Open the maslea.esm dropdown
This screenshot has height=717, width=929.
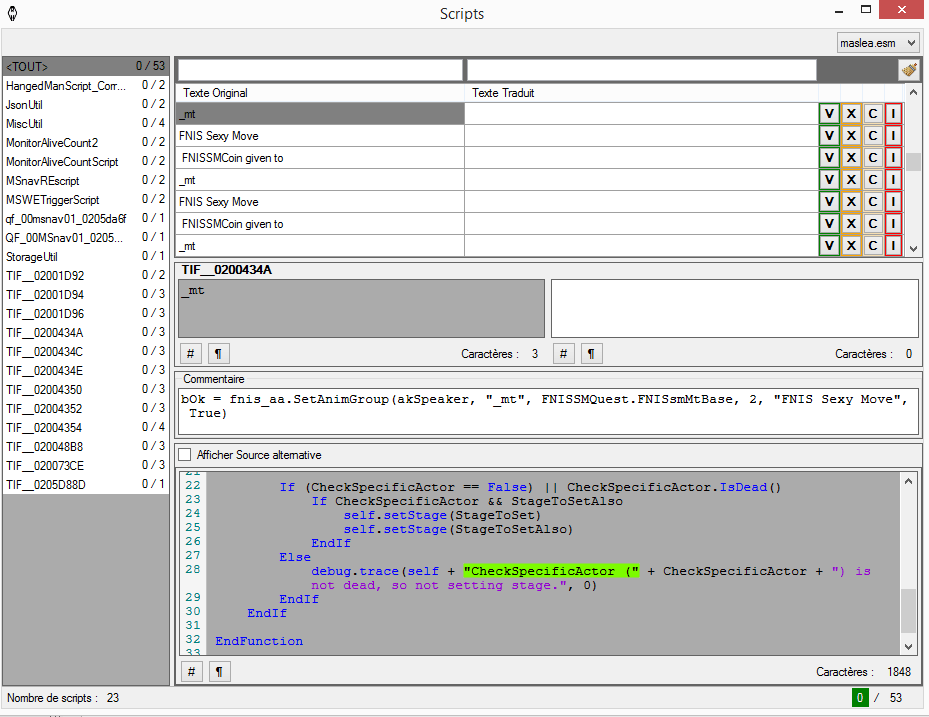pyautogui.click(x=877, y=42)
